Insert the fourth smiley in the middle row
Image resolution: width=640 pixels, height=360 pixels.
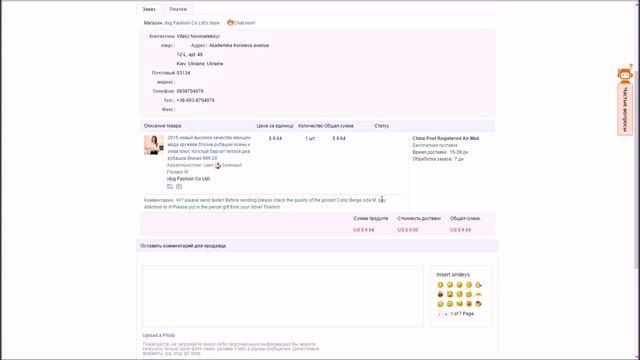(469, 294)
